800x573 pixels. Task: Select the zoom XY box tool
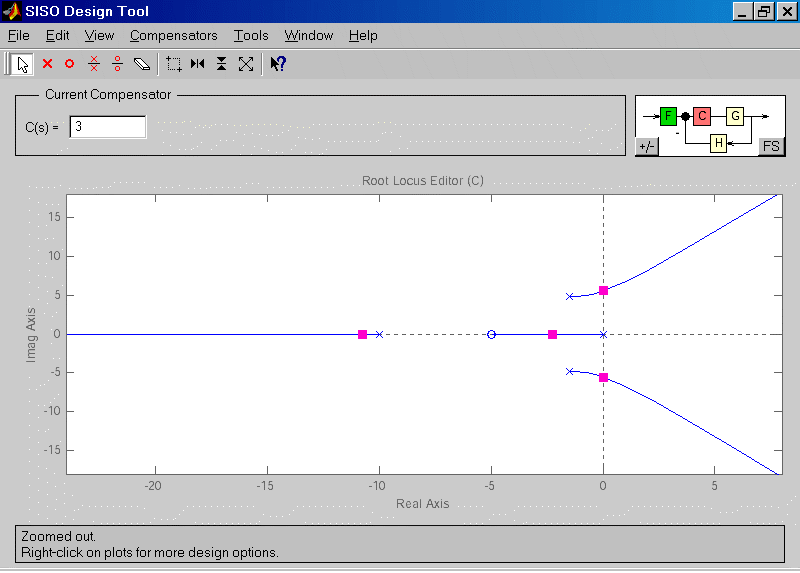pyautogui.click(x=174, y=64)
